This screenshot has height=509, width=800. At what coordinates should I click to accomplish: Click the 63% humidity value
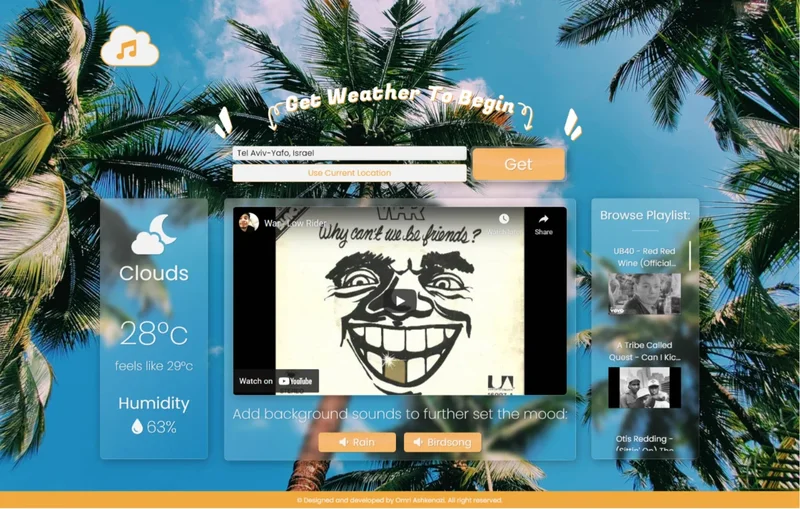[161, 427]
